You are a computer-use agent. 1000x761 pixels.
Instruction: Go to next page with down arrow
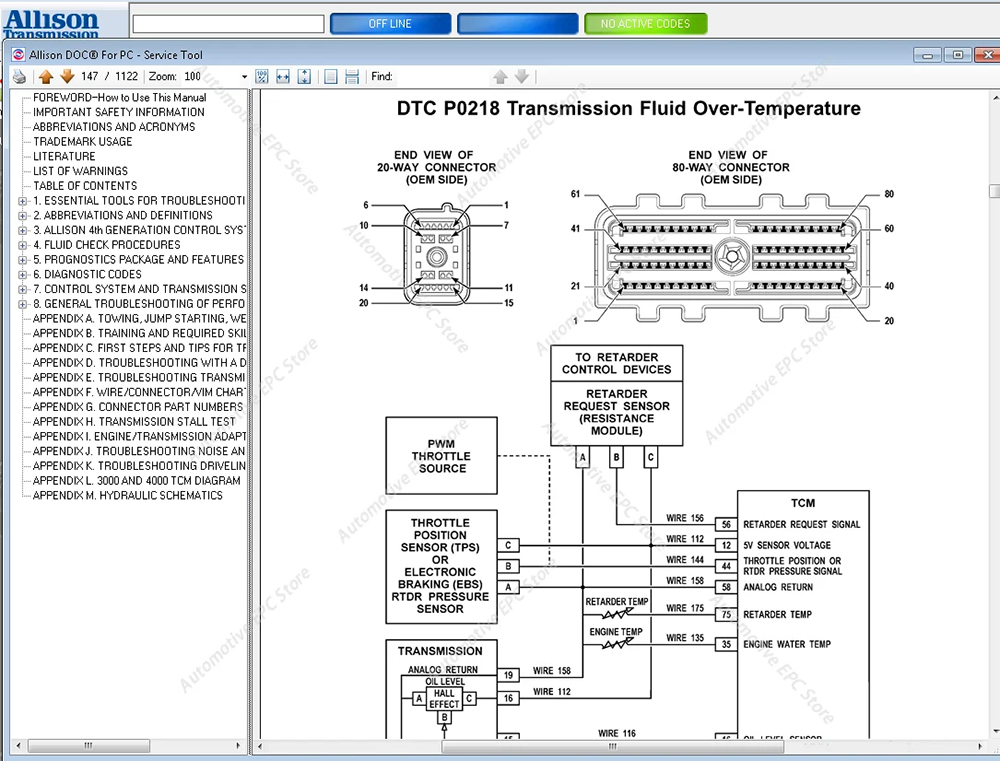[x=67, y=76]
